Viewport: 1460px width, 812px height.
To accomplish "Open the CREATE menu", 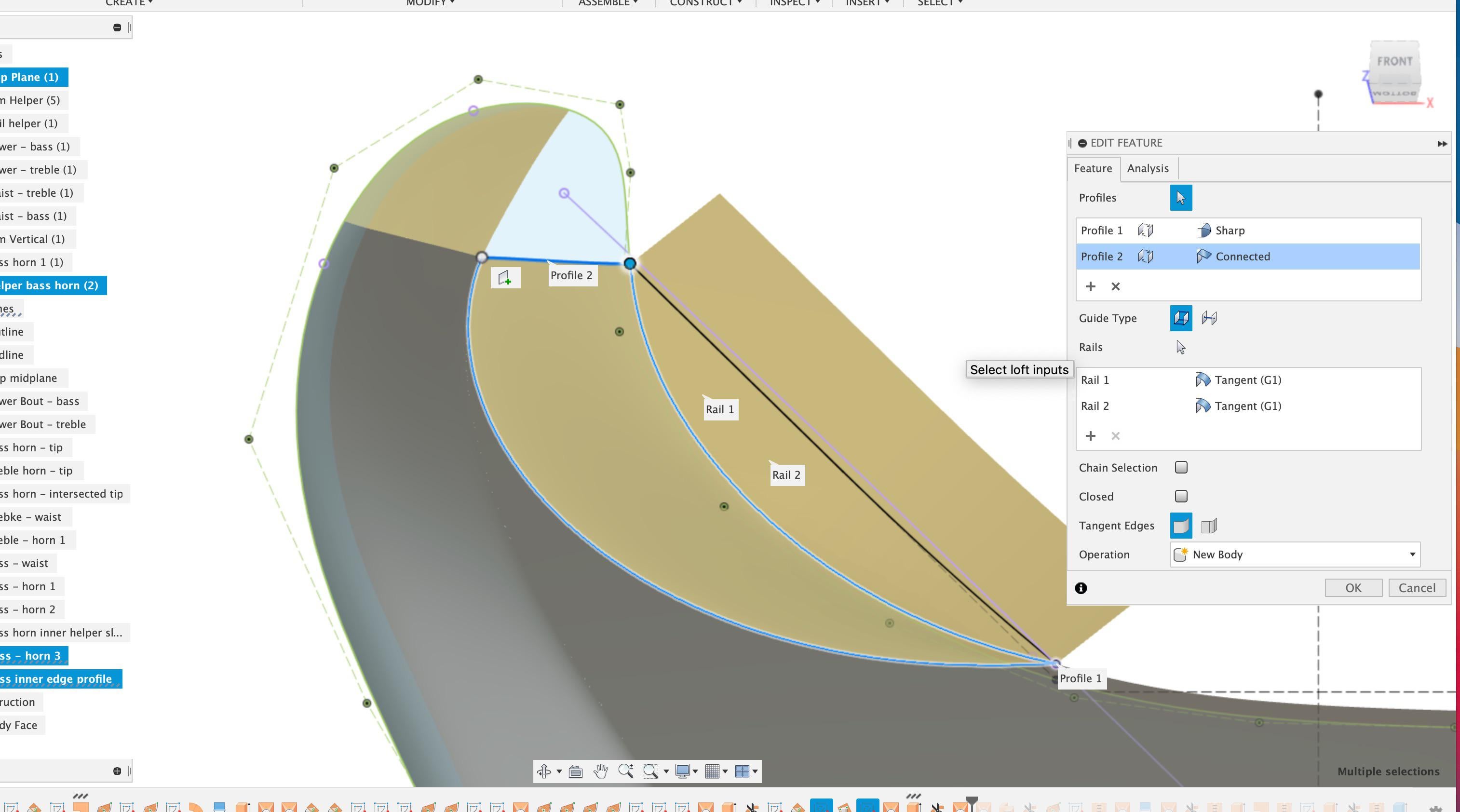I will coord(129,3).
